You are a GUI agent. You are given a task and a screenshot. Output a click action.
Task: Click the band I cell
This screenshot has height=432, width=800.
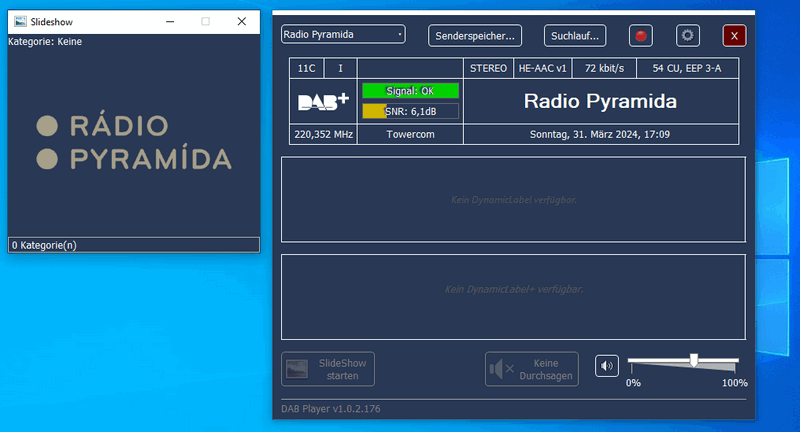[x=340, y=68]
